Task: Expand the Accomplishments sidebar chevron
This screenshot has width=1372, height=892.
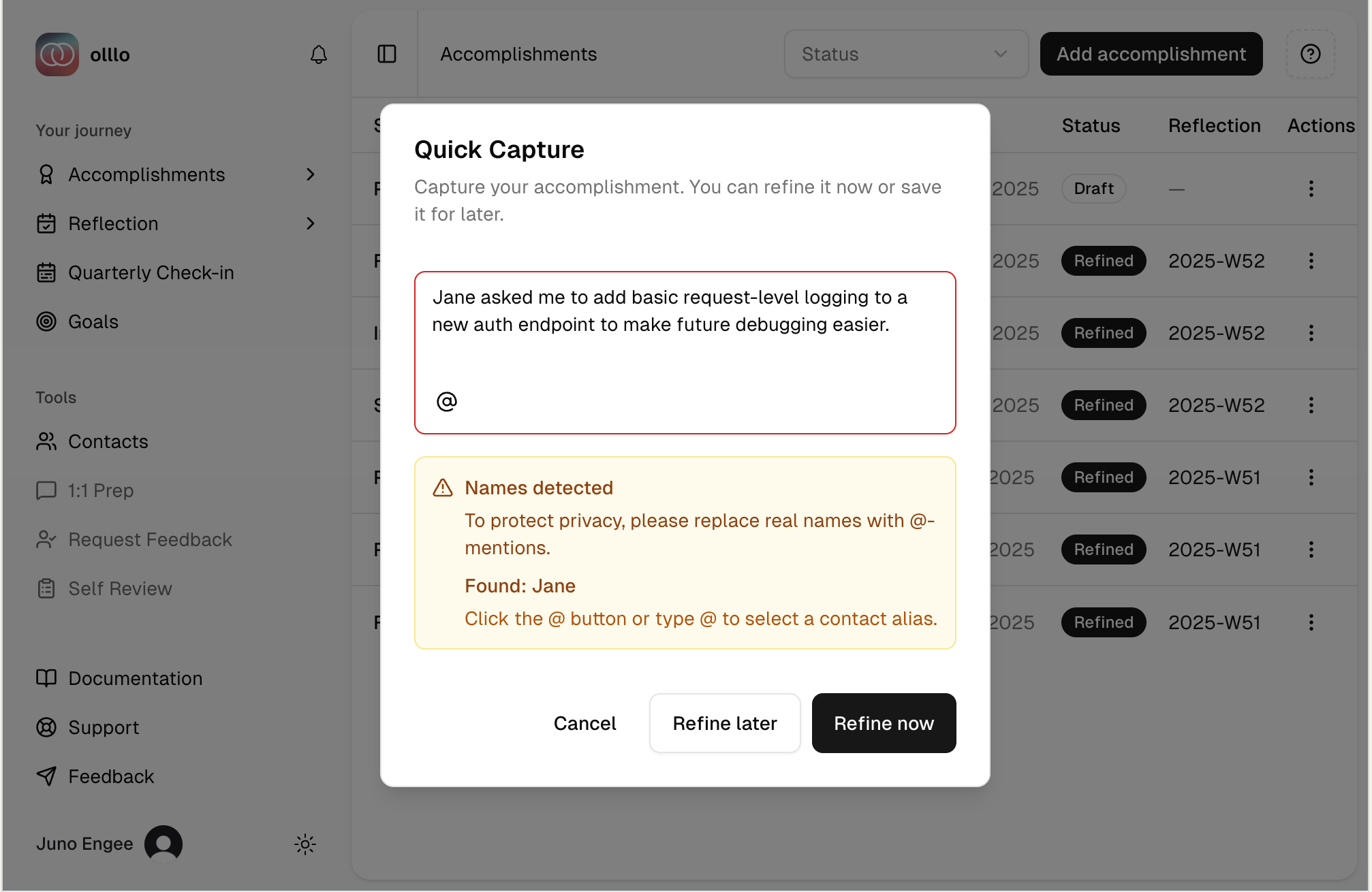Action: 311,175
